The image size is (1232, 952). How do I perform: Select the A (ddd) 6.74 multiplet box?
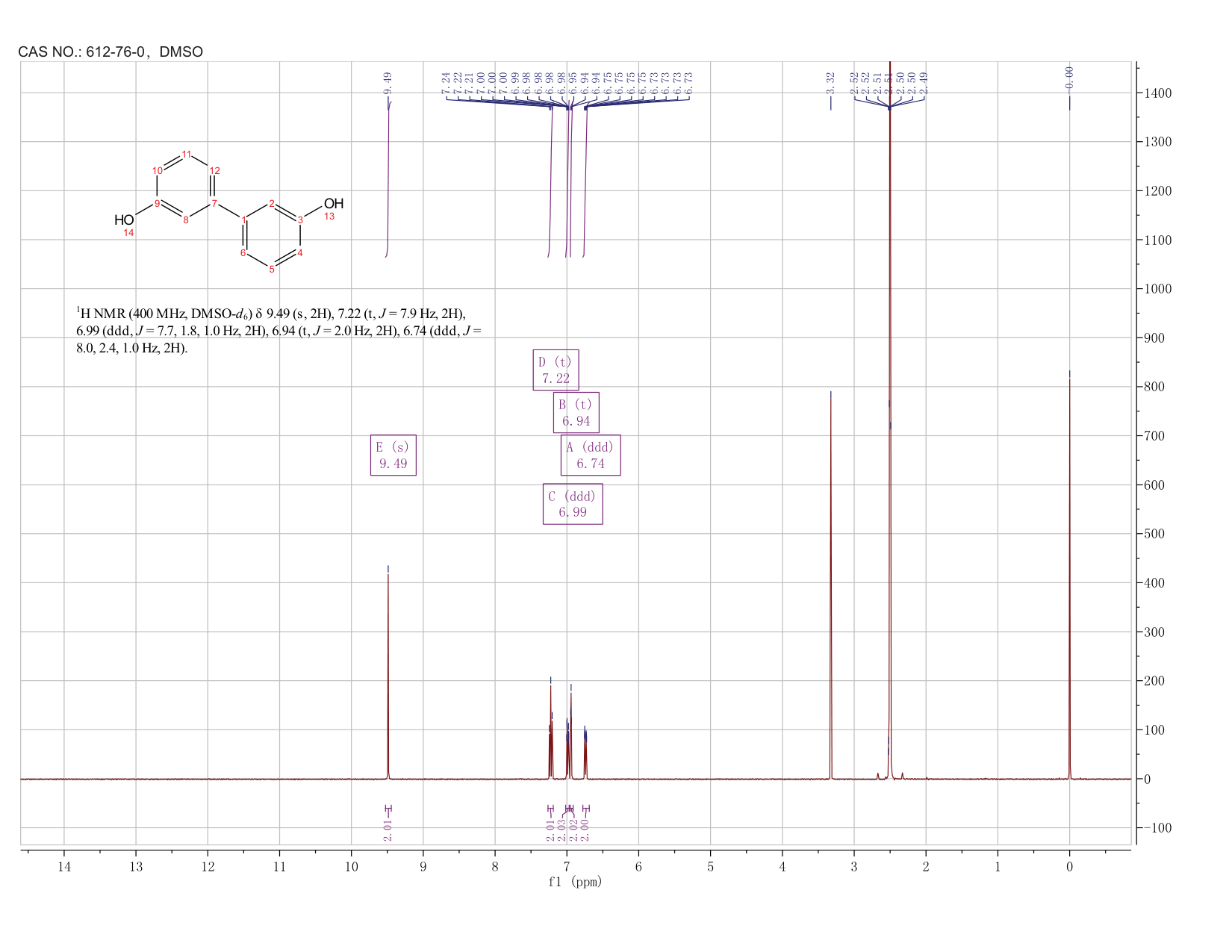click(591, 455)
